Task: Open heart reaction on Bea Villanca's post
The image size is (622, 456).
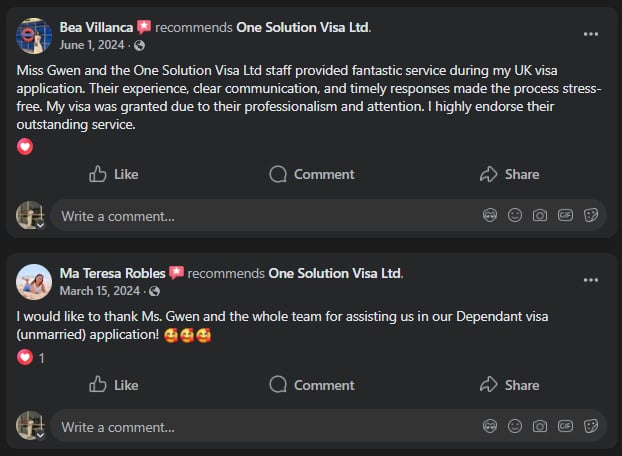Action: (25, 147)
